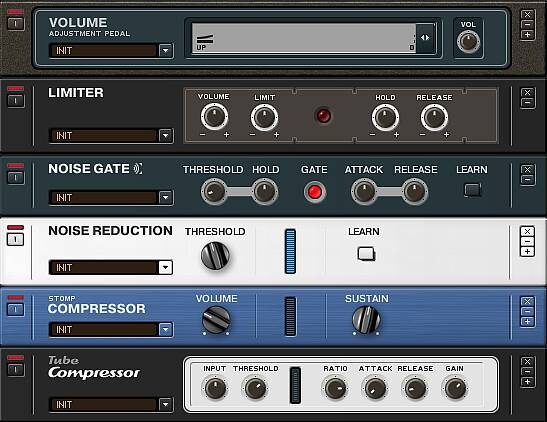Click the Tube Compressor GAIN knob
The width and height of the screenshot is (547, 422).
click(x=455, y=388)
